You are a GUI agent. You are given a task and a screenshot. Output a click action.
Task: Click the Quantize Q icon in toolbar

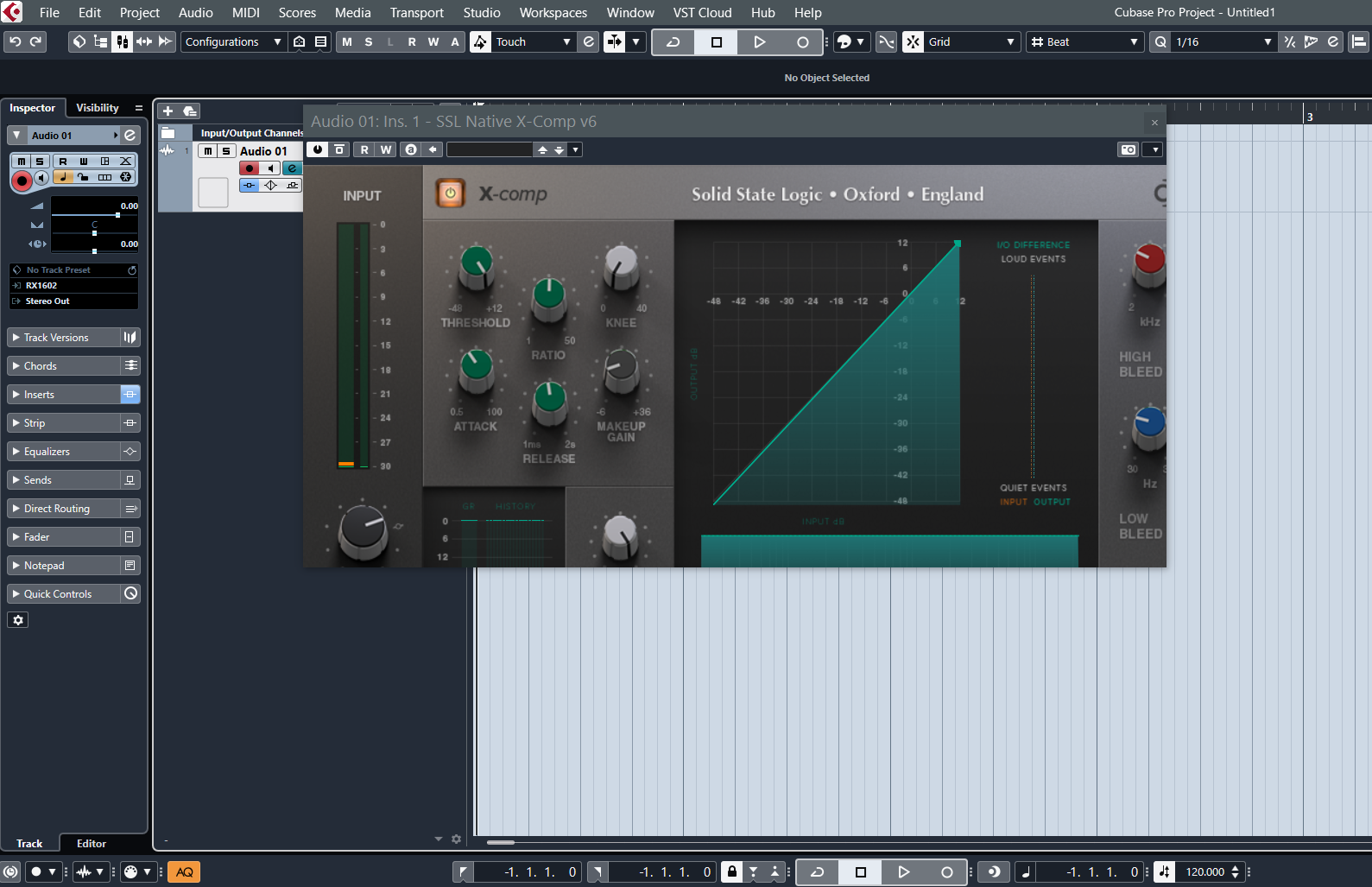pos(1160,41)
